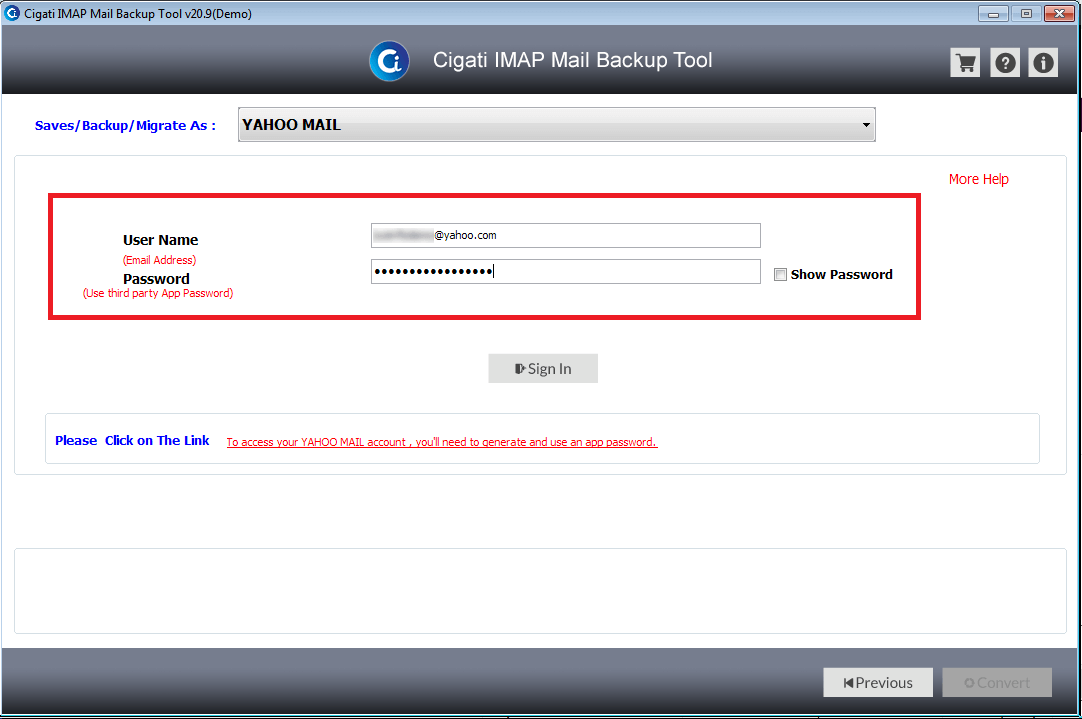Click the 'Please Click on The Link' text
Image resolution: width=1082 pixels, height=719 pixels.
[x=132, y=440]
